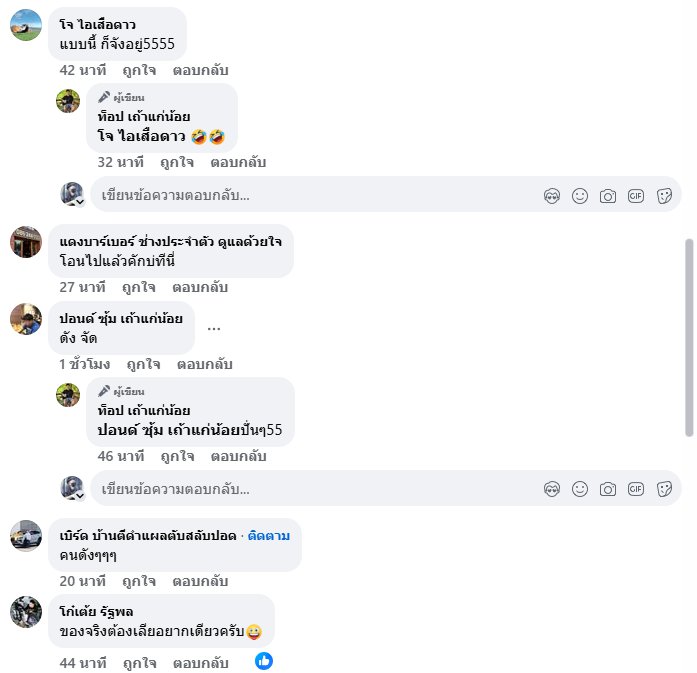The width and height of the screenshot is (697, 673).
Task: Toggle ถูกใจ on แดงบาร์เบอร์'s comment
Action: coord(138,287)
